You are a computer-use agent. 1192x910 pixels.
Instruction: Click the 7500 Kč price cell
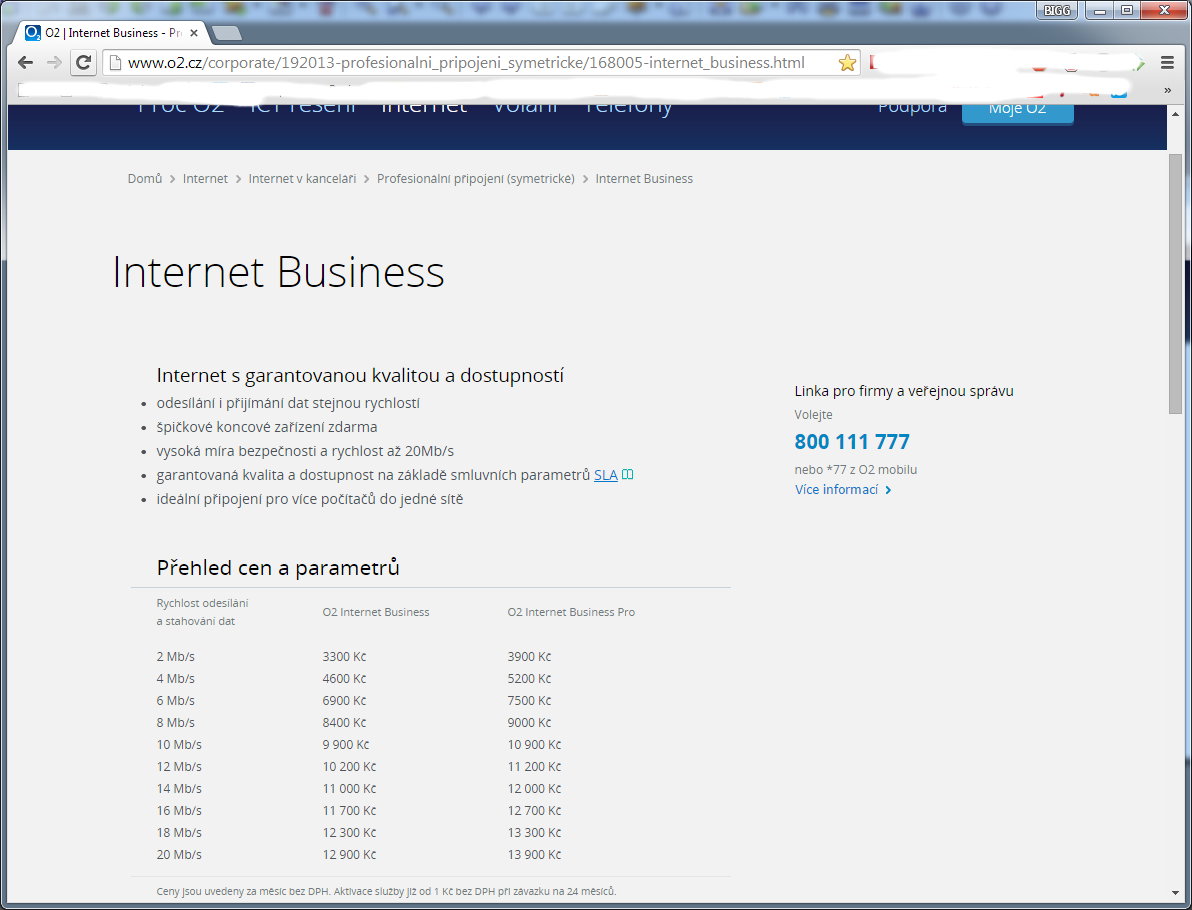click(529, 701)
